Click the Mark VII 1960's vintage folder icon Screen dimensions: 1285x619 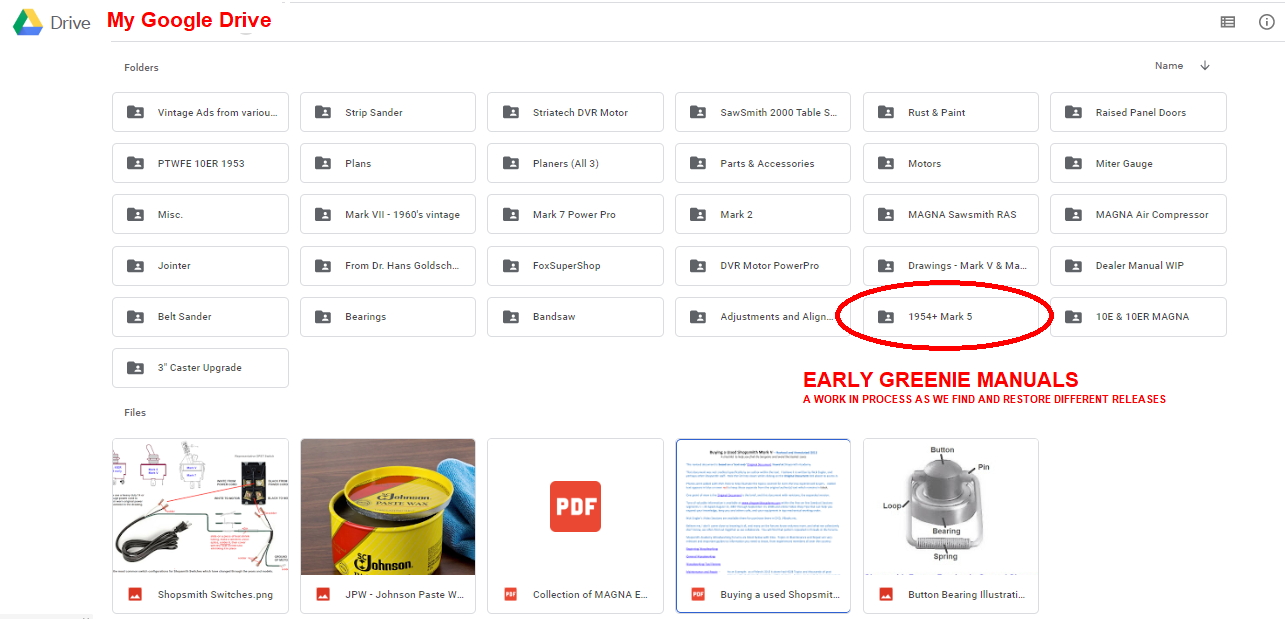323,214
